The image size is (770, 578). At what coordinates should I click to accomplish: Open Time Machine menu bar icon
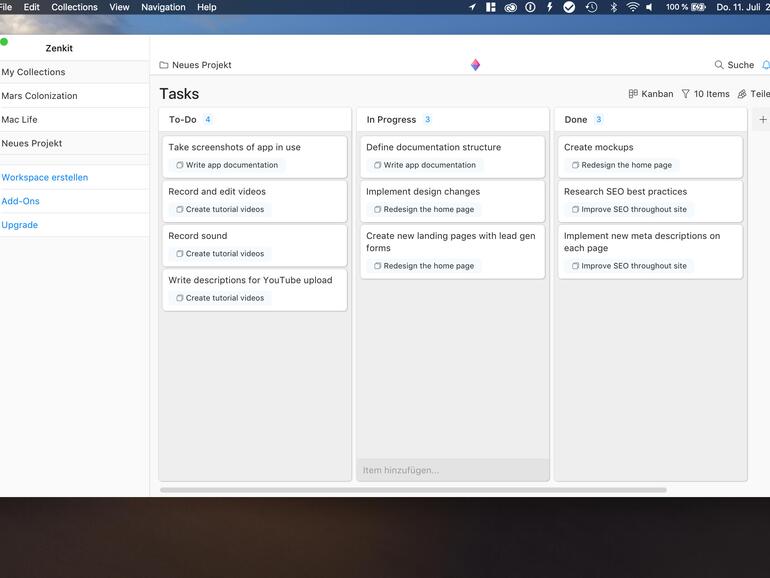(x=591, y=7)
